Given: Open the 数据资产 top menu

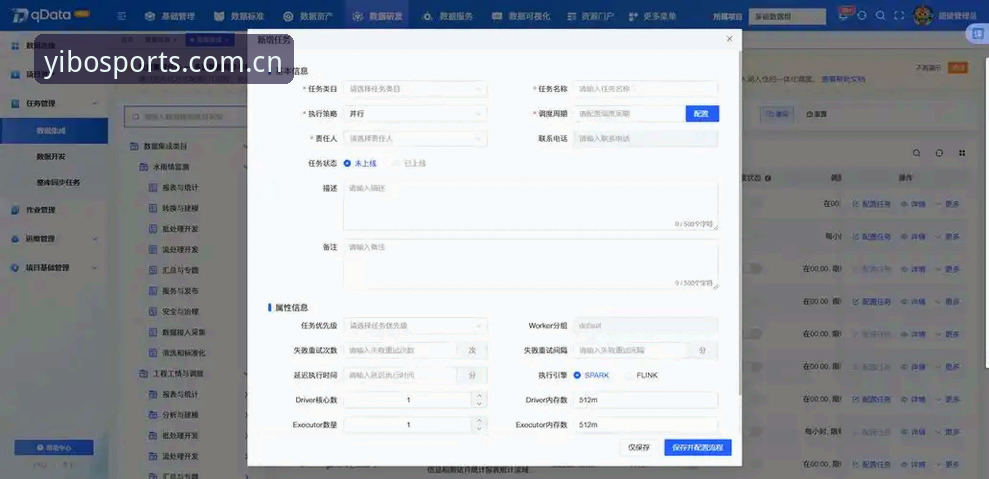Looking at the screenshot, I should pyautogui.click(x=308, y=16).
